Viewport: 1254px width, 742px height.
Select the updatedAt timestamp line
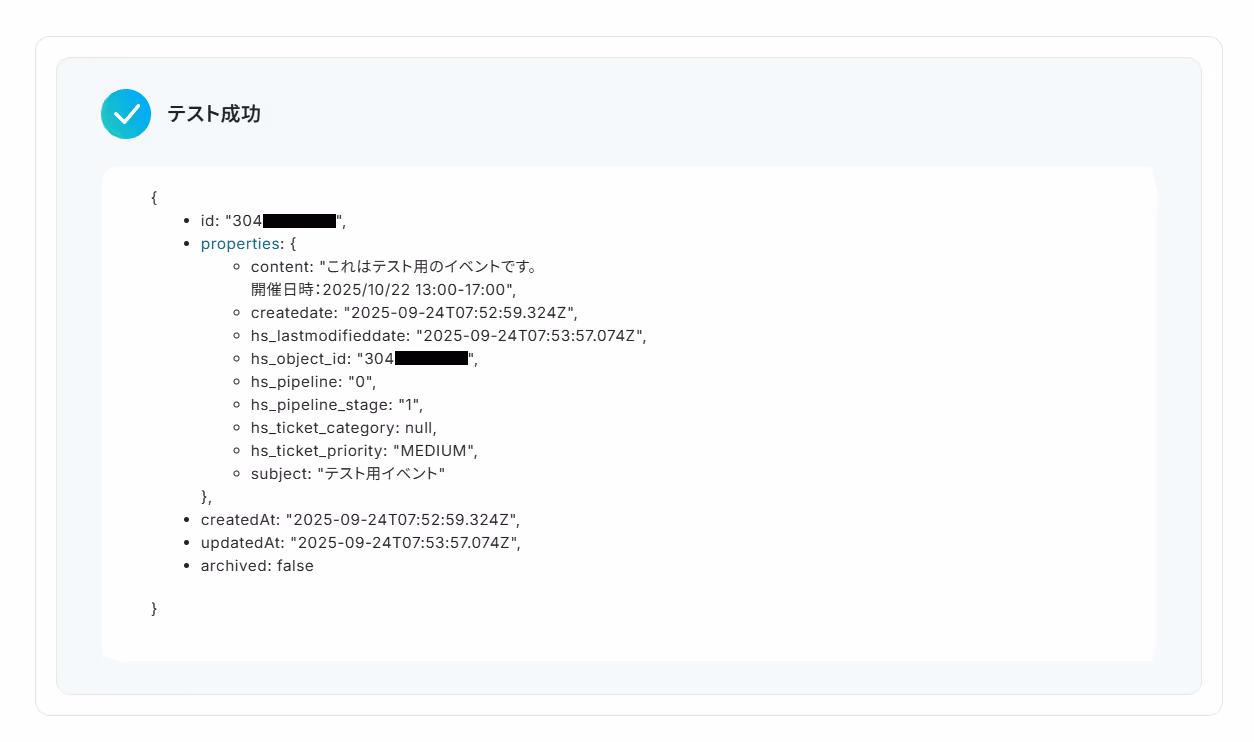pos(362,543)
